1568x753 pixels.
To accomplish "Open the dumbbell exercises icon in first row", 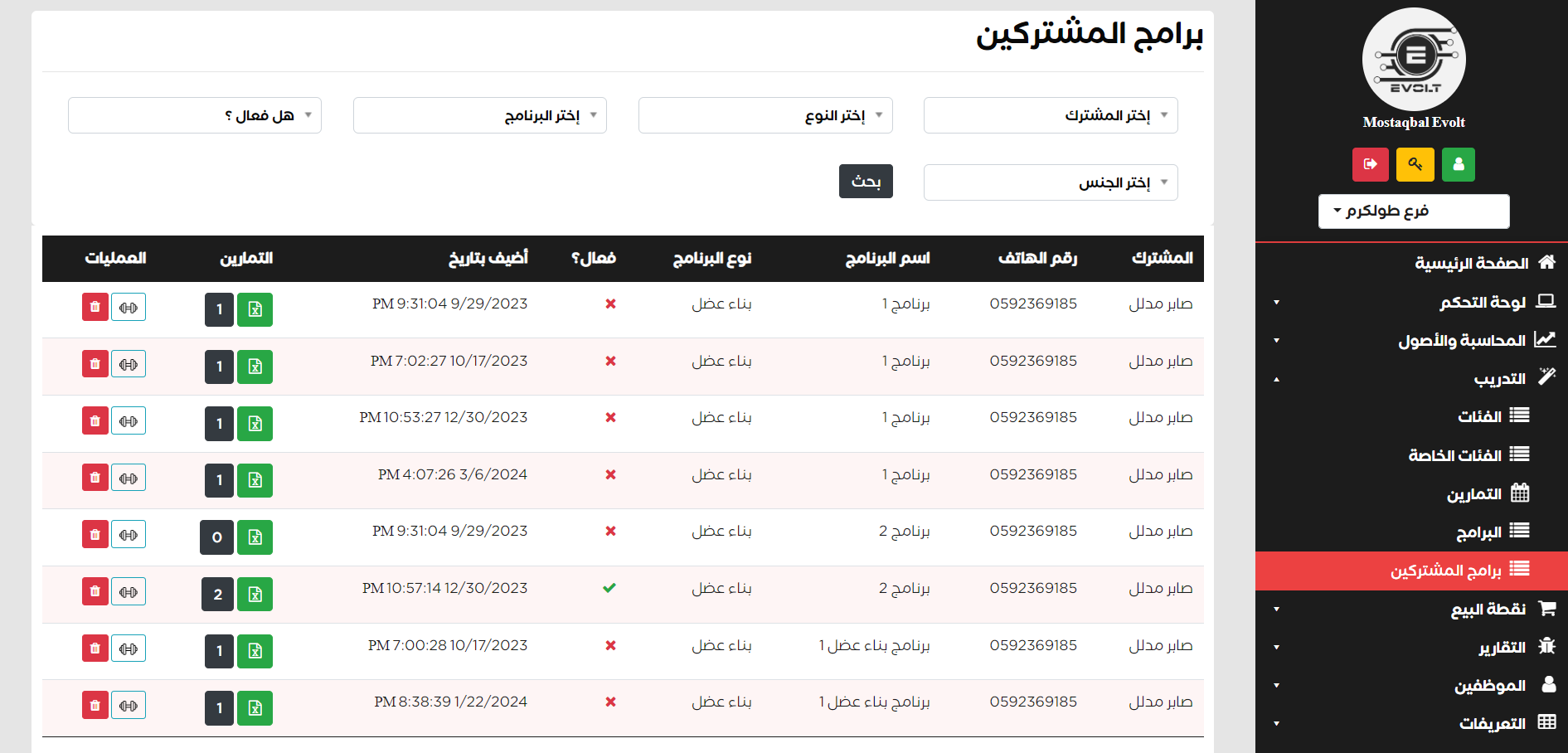I will click(x=129, y=307).
